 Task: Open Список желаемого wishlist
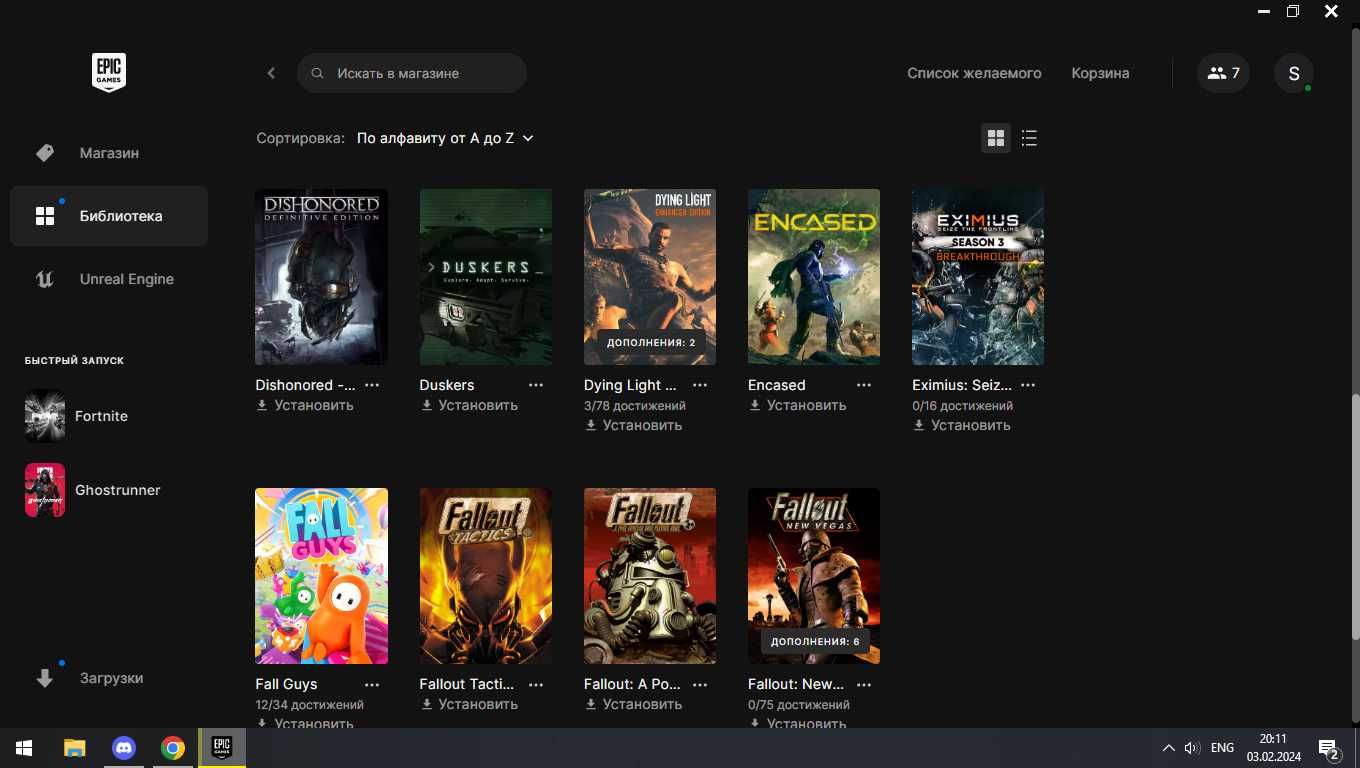(x=974, y=73)
